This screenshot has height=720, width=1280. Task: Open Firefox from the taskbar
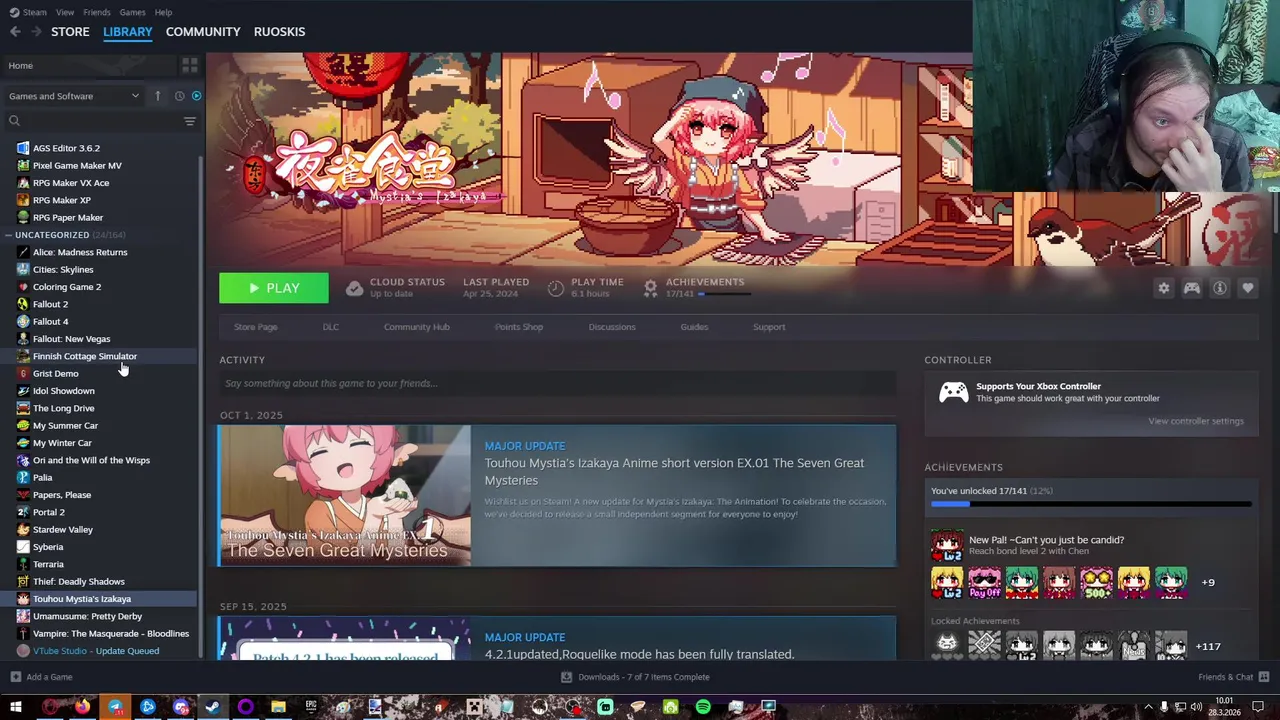[82, 707]
